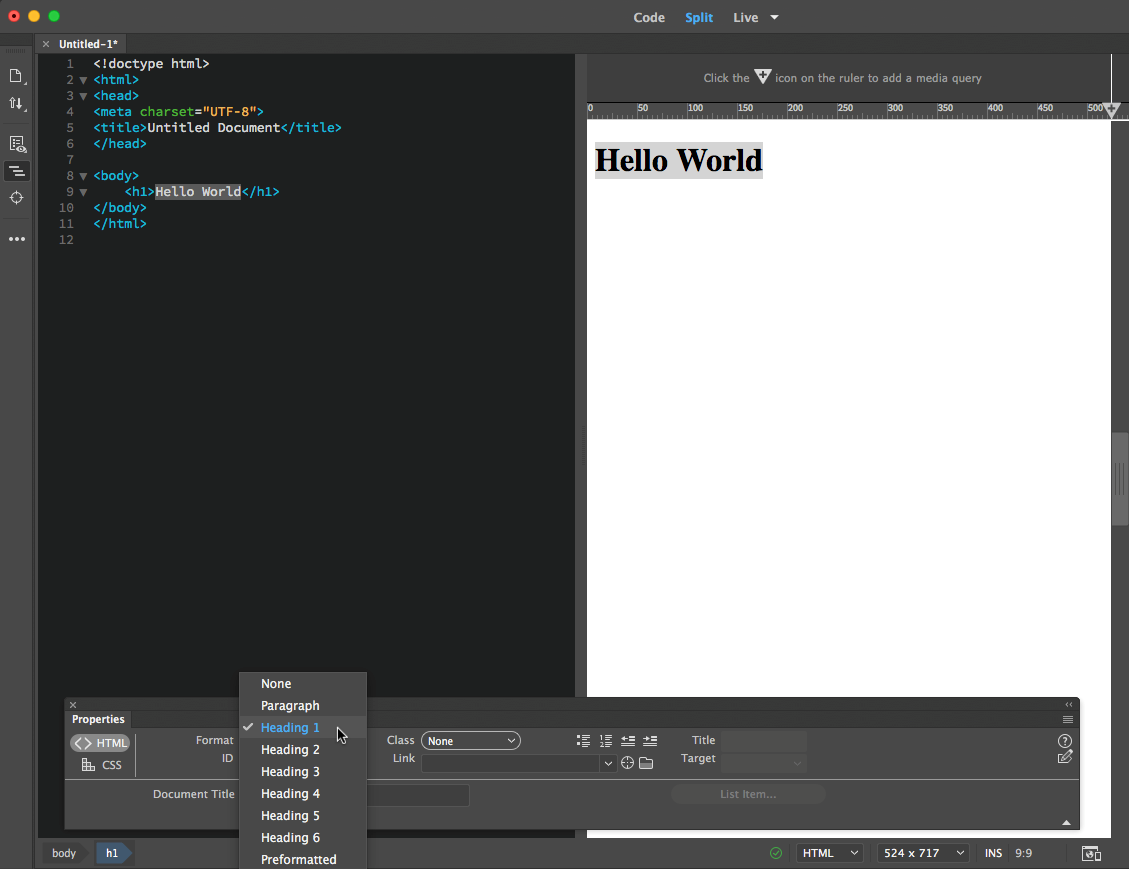Click the unordered list icon
Viewport: 1129px width, 869px height.
point(583,741)
